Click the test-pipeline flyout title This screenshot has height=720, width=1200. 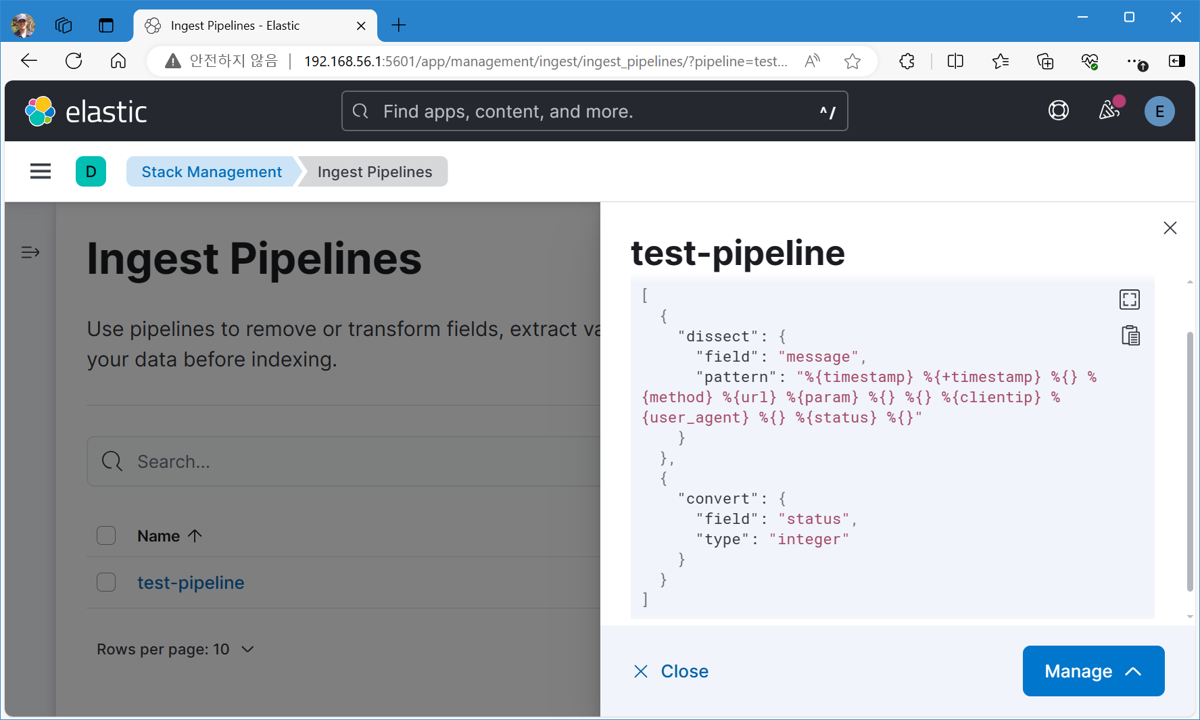coord(738,252)
